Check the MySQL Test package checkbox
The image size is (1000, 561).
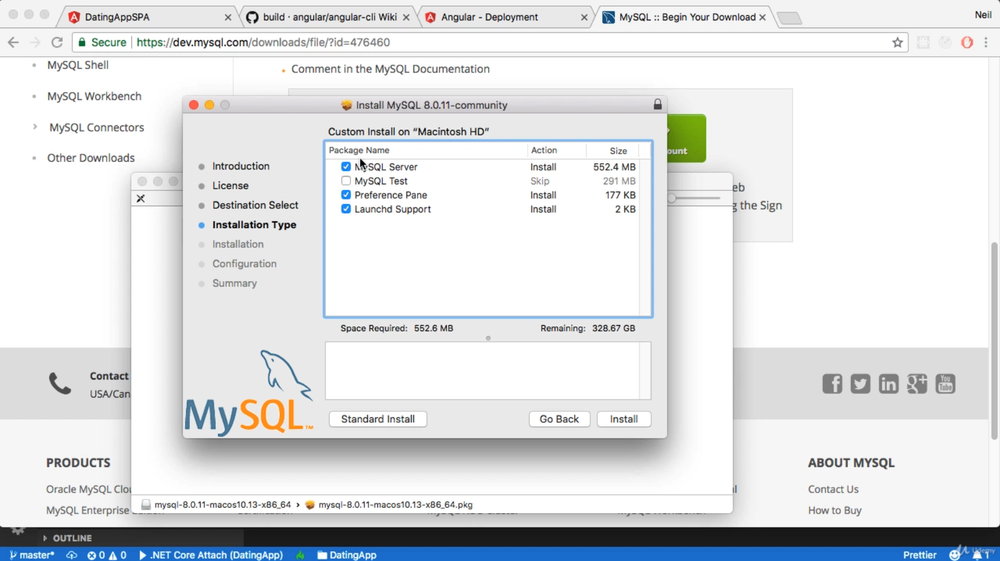346,180
